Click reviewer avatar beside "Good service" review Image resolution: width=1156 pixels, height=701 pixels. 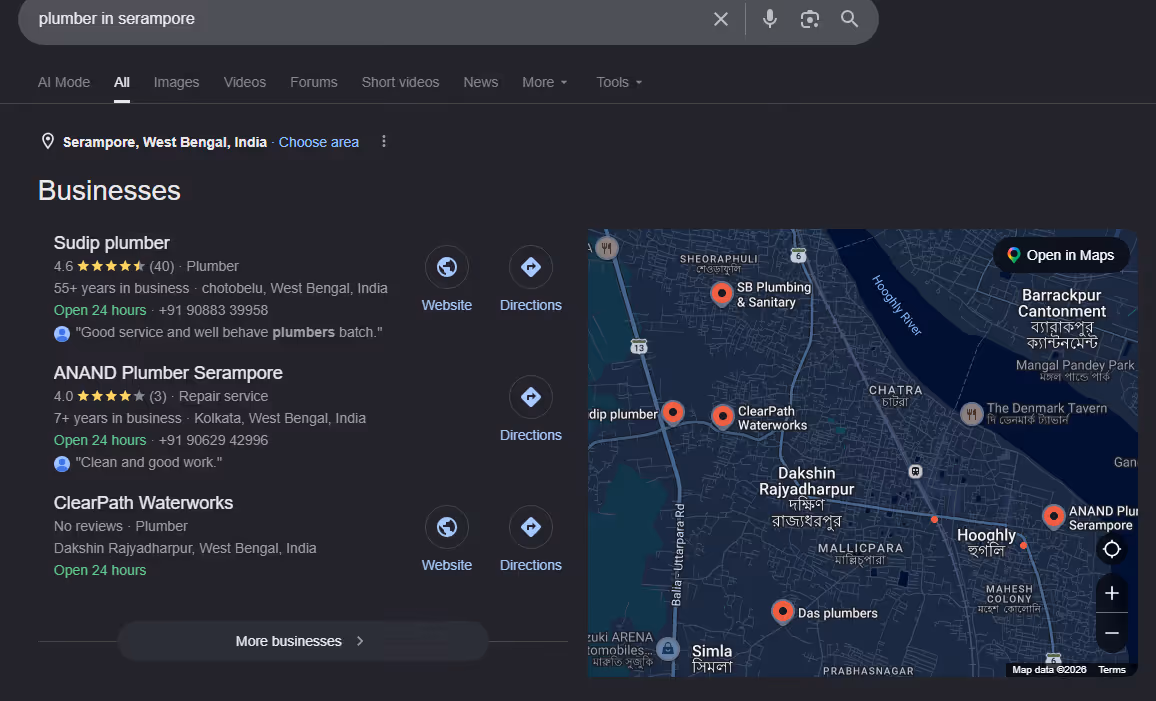[62, 334]
